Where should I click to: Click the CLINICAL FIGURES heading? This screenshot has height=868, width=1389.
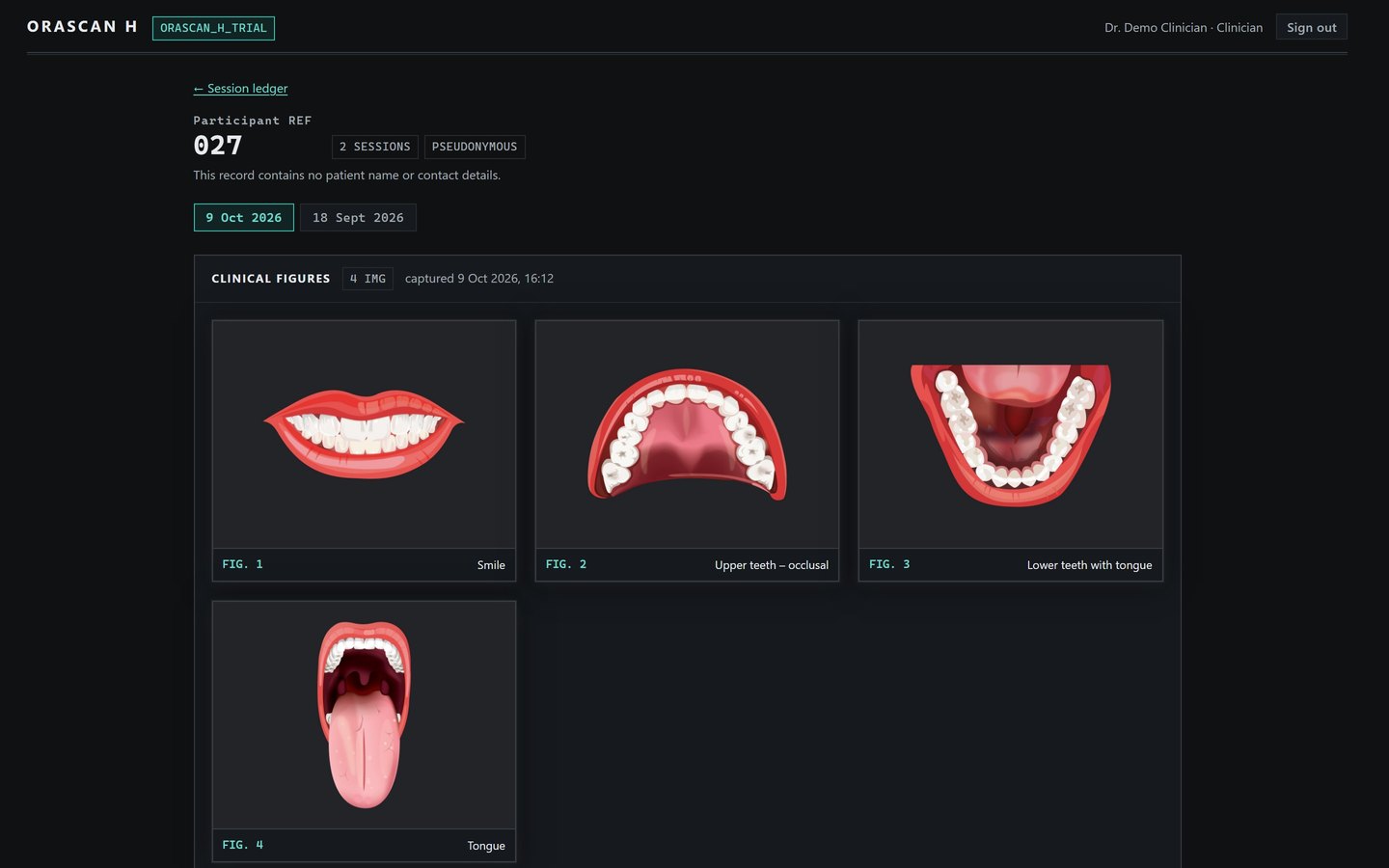click(x=271, y=279)
